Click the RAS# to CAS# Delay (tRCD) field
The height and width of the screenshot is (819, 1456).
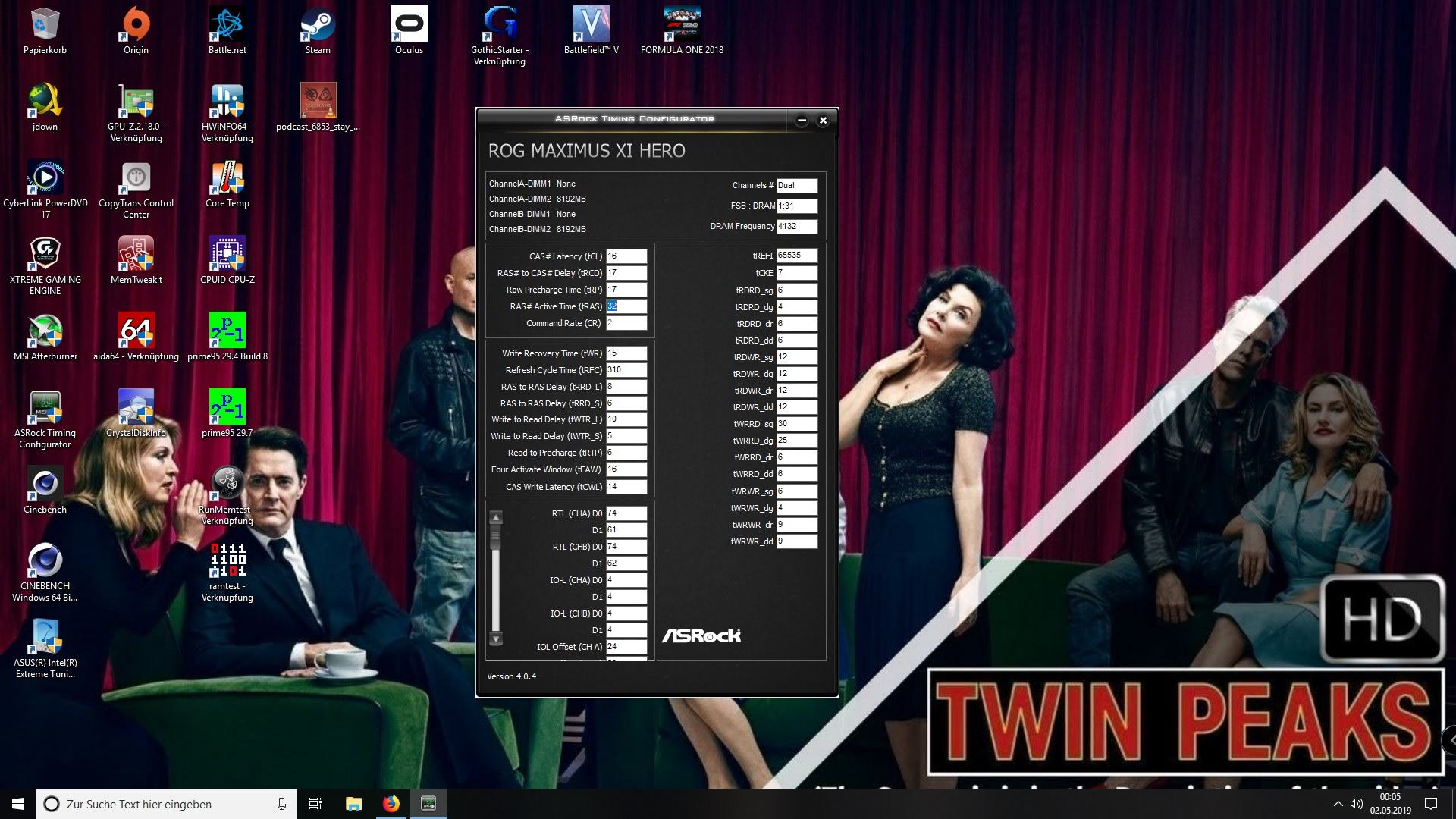pyautogui.click(x=626, y=273)
